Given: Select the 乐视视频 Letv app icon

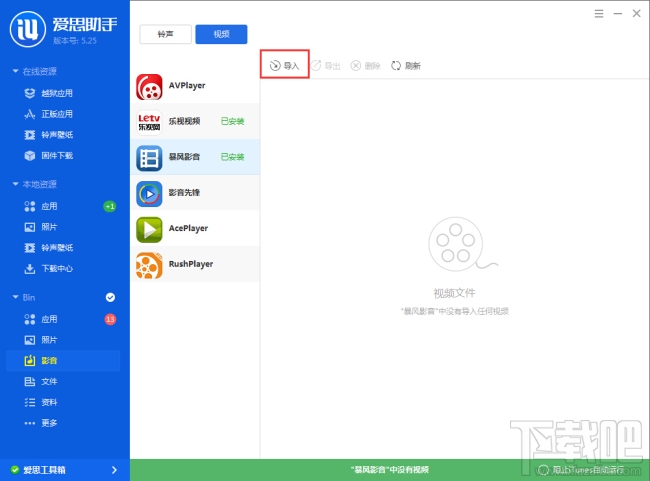Looking at the screenshot, I should [149, 123].
